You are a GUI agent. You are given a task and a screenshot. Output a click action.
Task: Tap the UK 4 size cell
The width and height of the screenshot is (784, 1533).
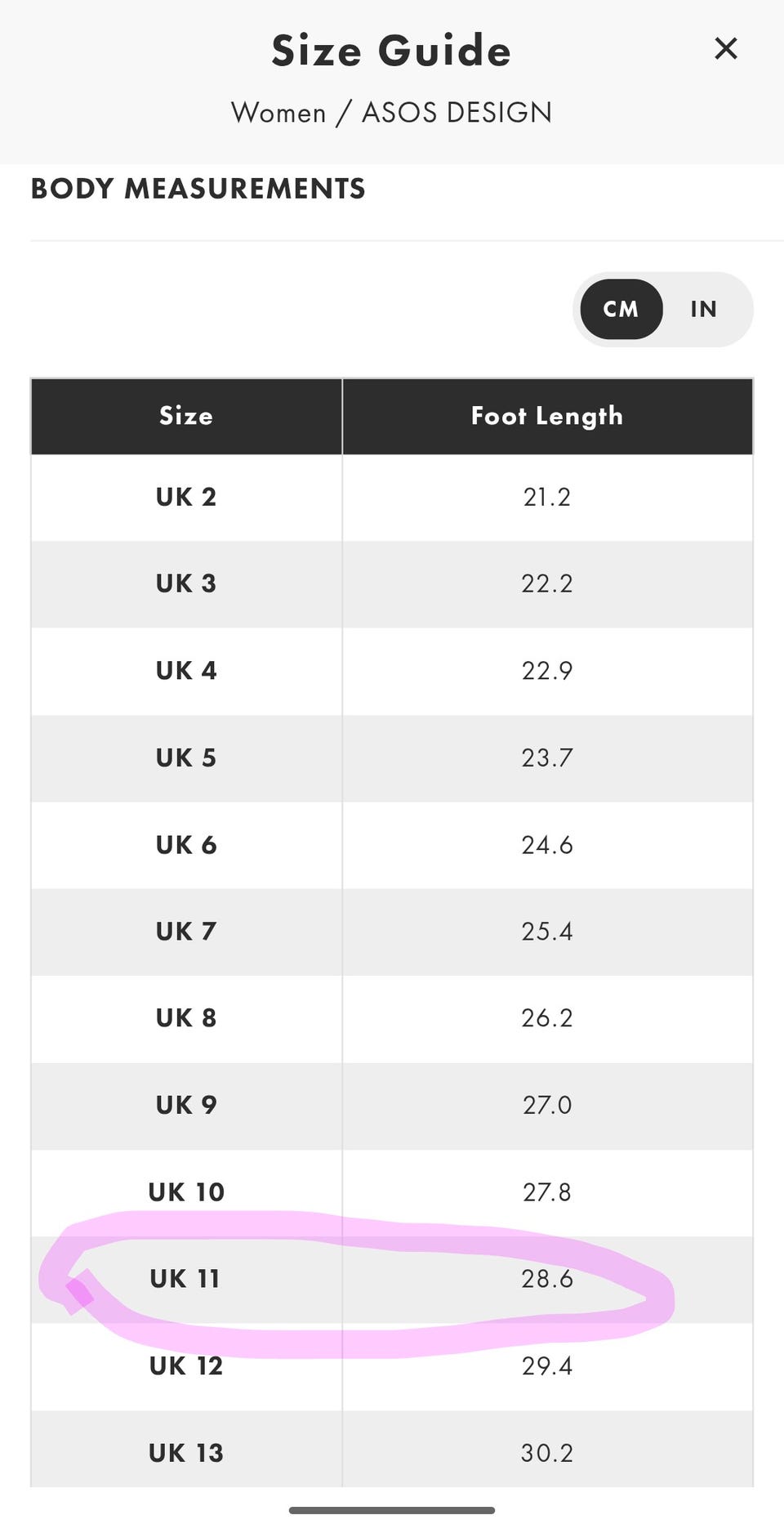[186, 671]
